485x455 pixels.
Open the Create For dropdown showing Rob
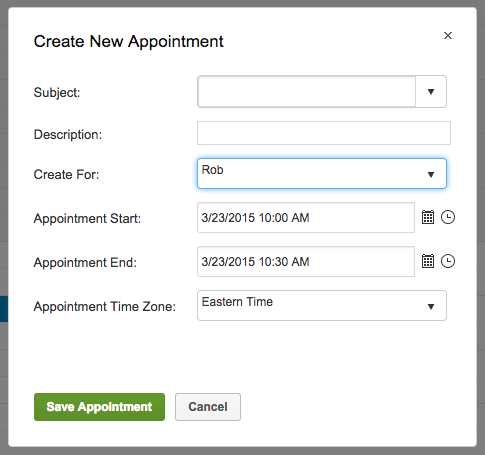322,174
